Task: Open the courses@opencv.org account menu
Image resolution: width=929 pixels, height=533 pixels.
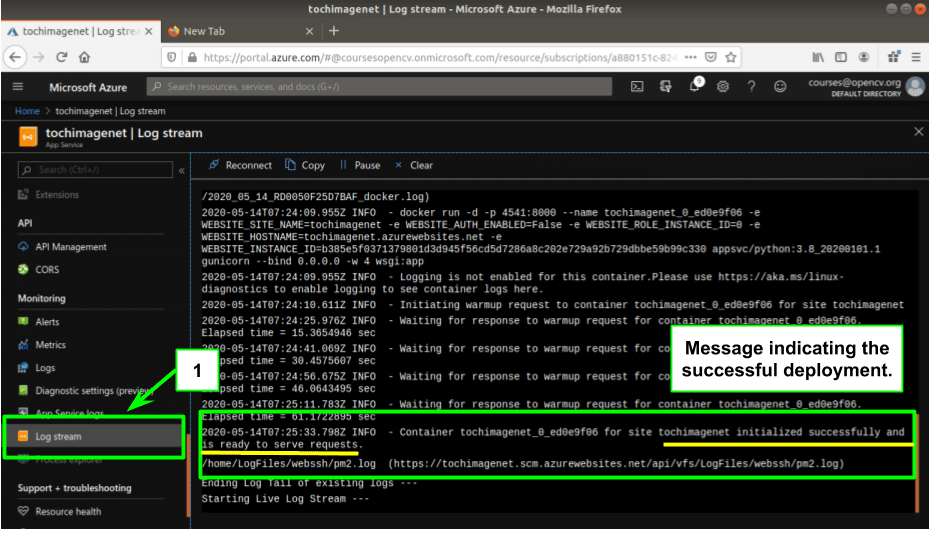Action: coord(866,87)
